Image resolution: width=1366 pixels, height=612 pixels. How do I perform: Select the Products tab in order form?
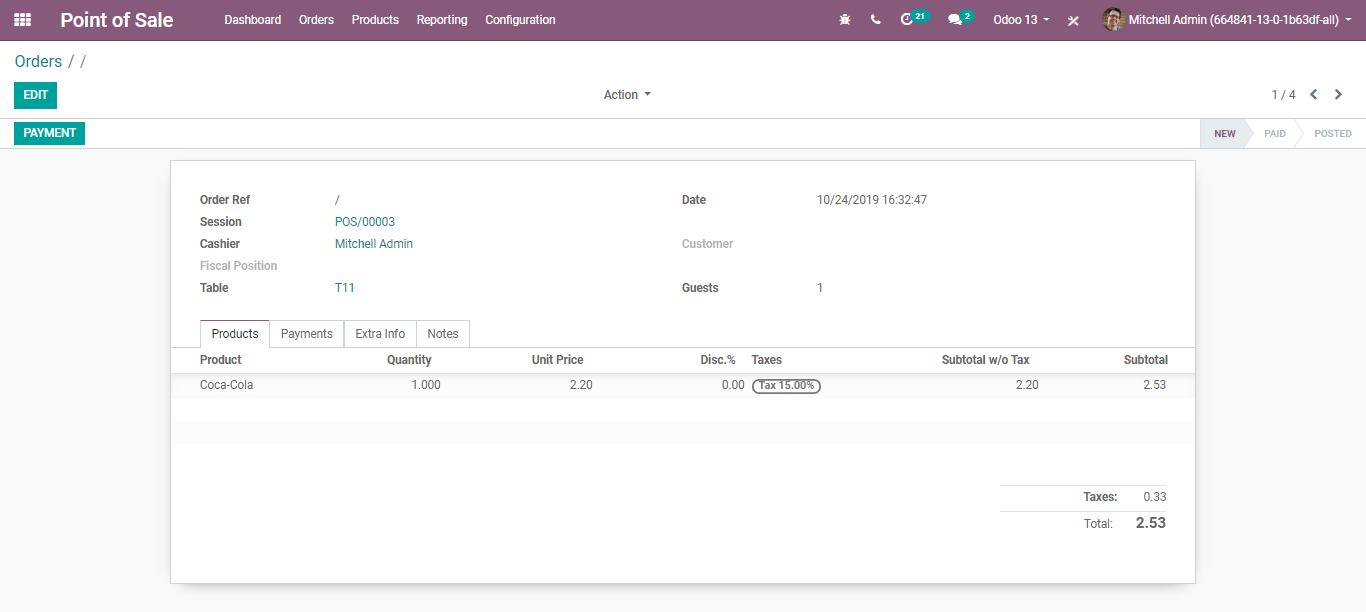235,334
